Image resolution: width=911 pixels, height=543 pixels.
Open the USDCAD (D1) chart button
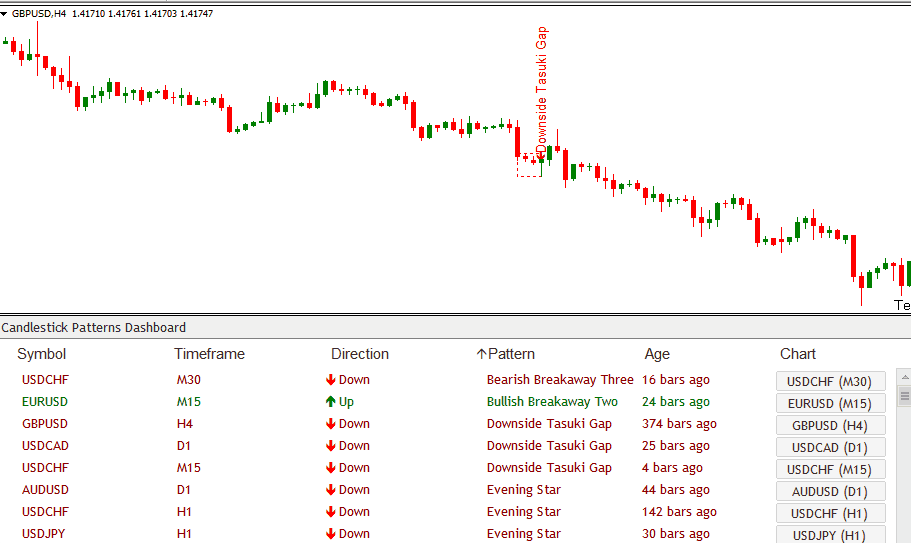pyautogui.click(x=830, y=447)
